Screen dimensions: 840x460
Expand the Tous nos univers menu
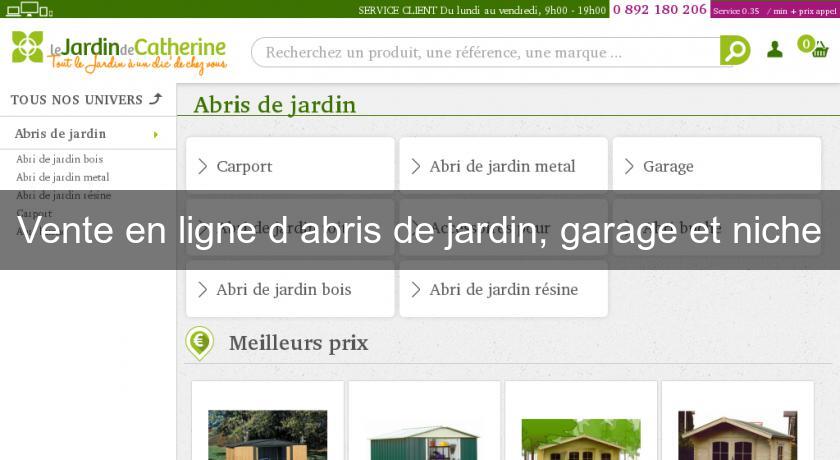(x=78, y=100)
